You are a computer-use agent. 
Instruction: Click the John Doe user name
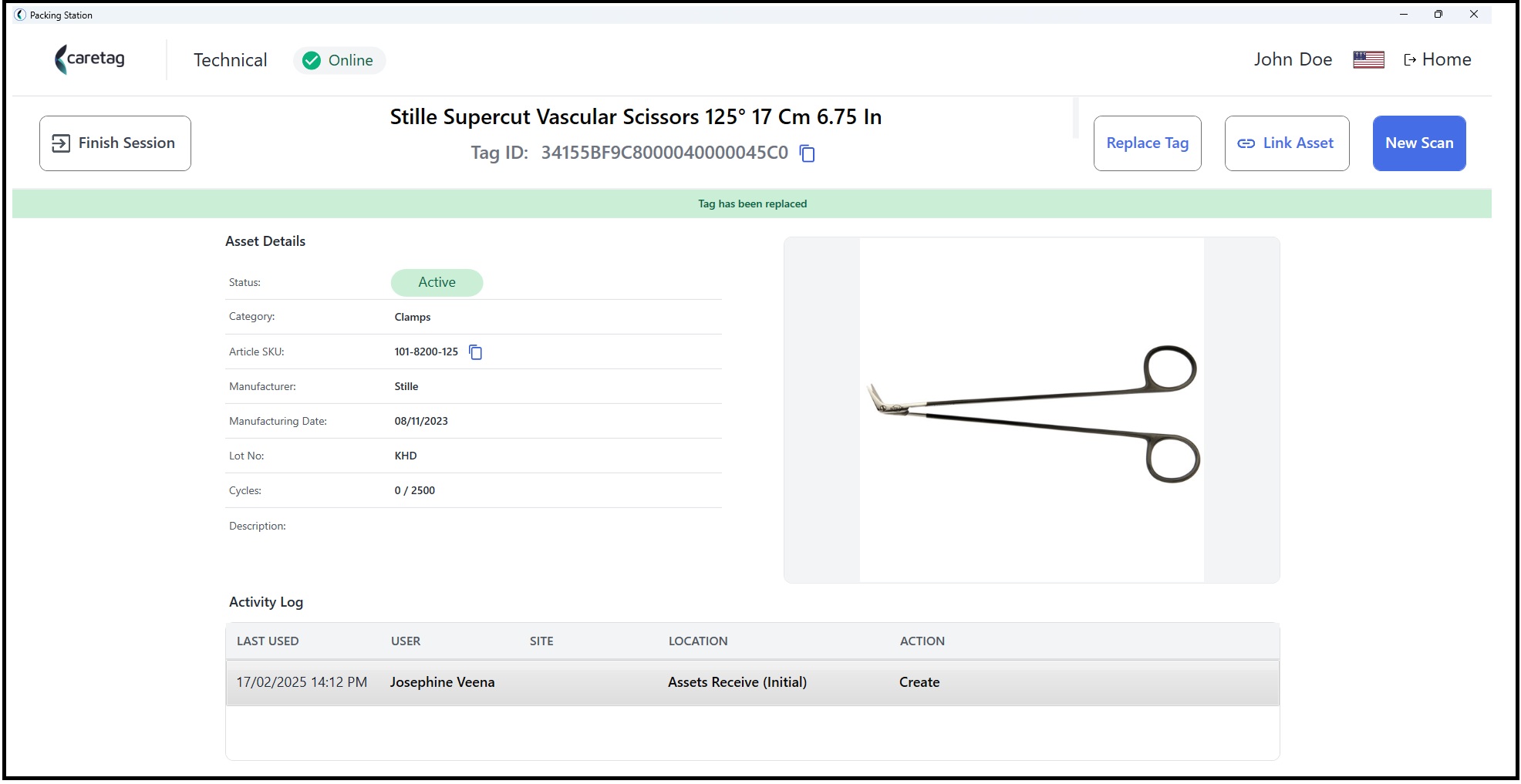coord(1293,59)
